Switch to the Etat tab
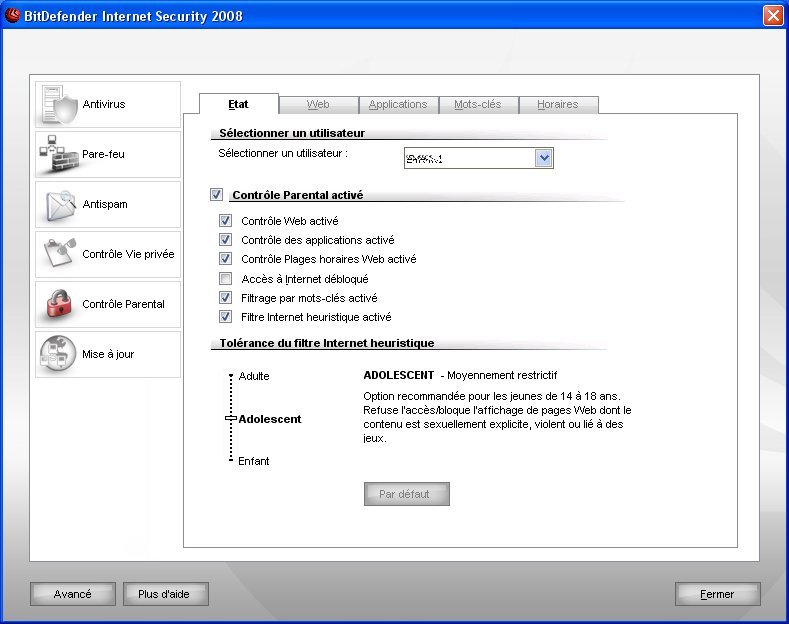Viewport: 789px width, 624px height. coord(239,104)
